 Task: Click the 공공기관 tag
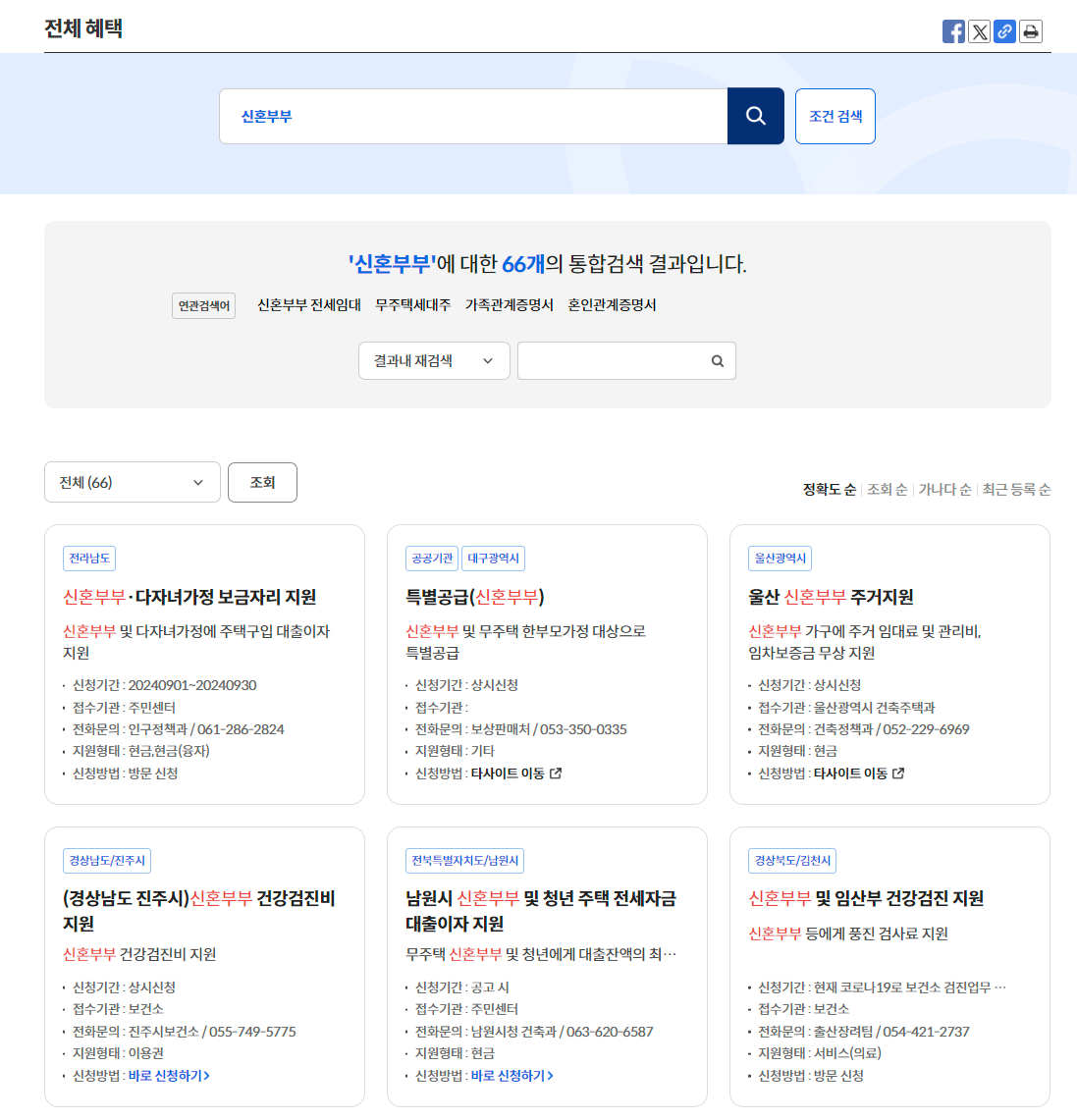click(x=432, y=559)
